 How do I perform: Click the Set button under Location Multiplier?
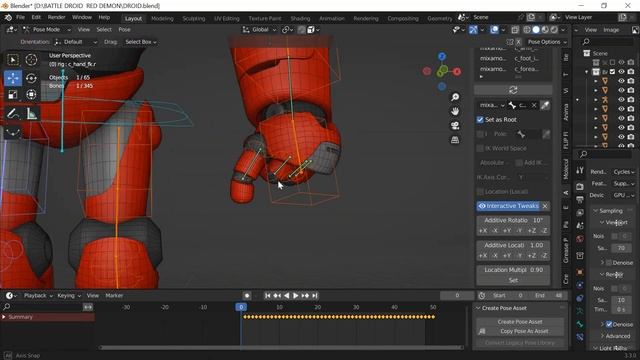click(x=513, y=280)
